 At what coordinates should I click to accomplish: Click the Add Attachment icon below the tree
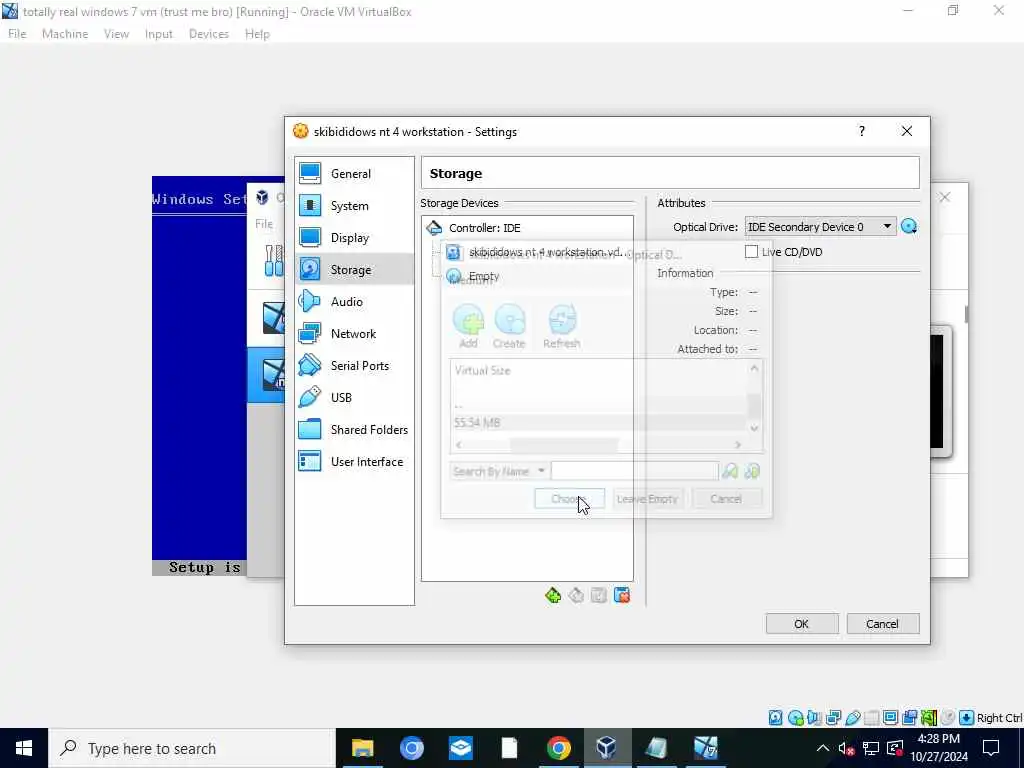coord(598,596)
